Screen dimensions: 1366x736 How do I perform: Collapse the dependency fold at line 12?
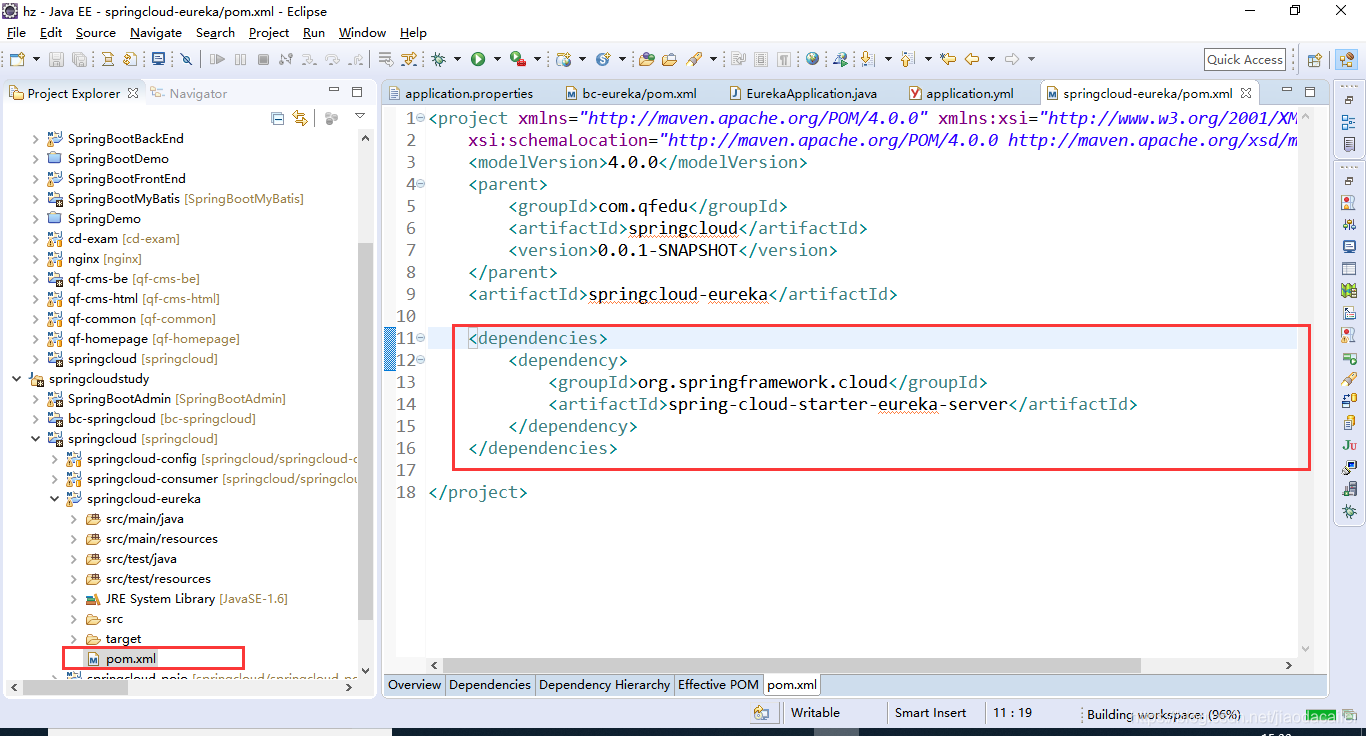click(420, 360)
